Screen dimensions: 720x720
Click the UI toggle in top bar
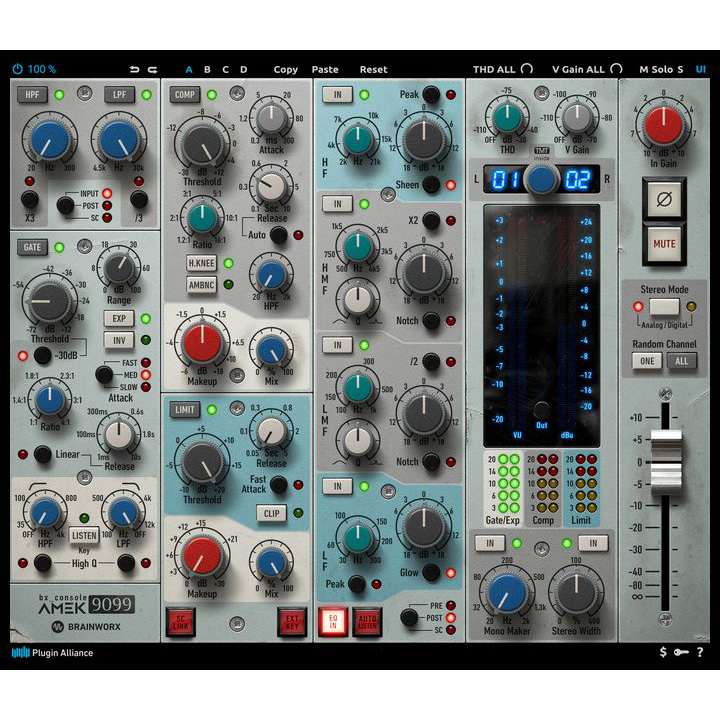coord(700,69)
